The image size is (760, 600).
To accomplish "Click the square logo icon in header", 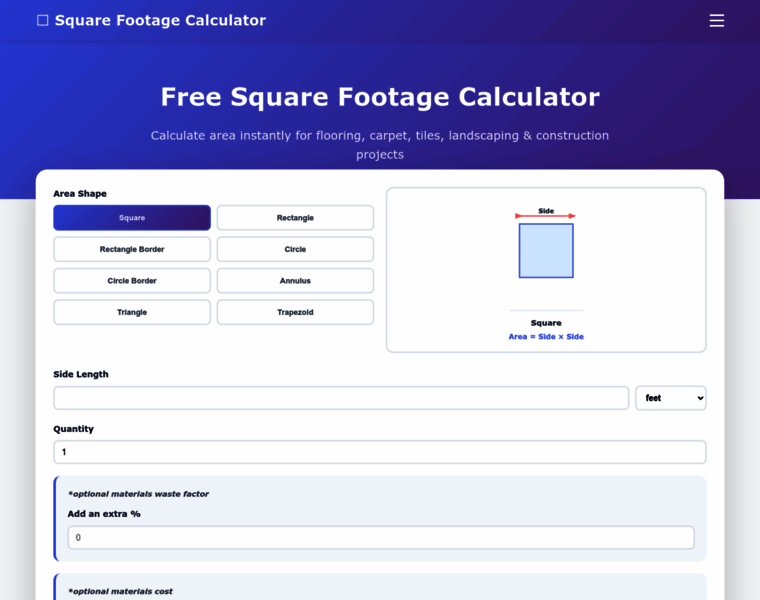I will [x=42, y=20].
